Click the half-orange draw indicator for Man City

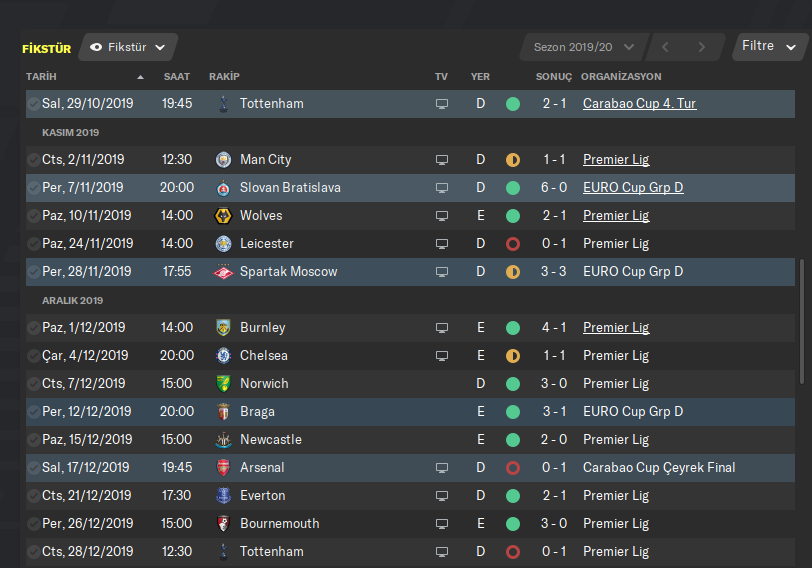(513, 160)
